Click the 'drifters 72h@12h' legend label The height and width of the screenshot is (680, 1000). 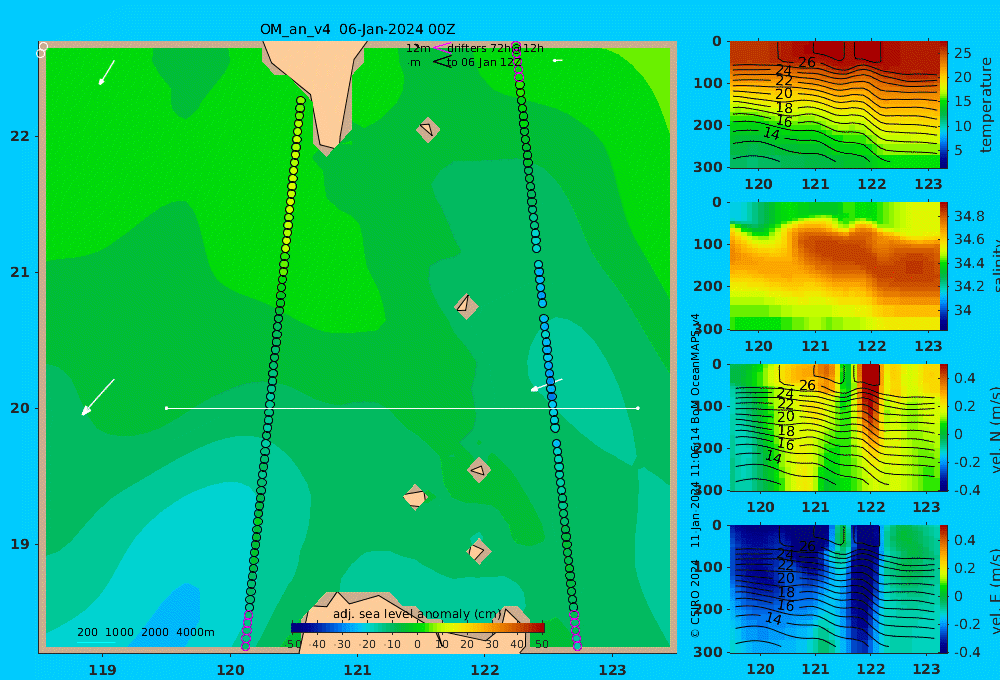pyautogui.click(x=495, y=48)
